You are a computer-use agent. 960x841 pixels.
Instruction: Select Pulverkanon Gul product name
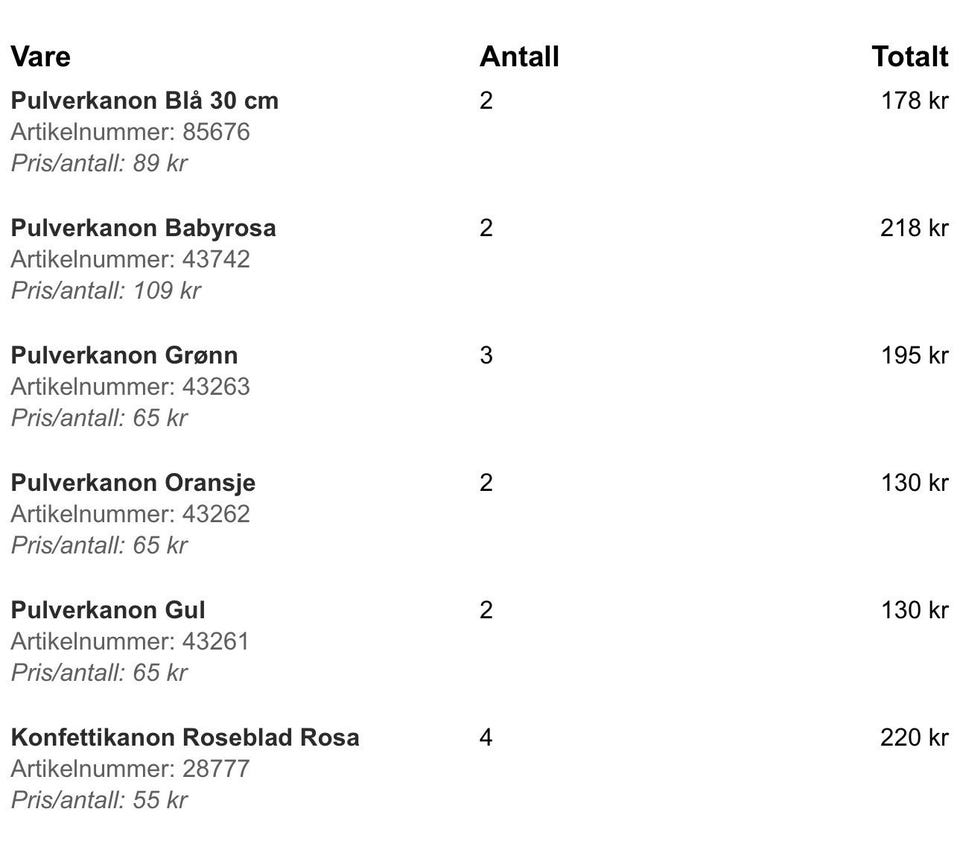coord(108,610)
